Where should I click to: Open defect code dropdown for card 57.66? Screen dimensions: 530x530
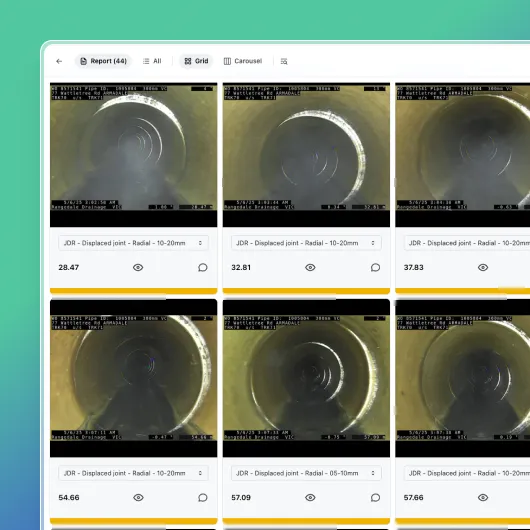(467, 473)
